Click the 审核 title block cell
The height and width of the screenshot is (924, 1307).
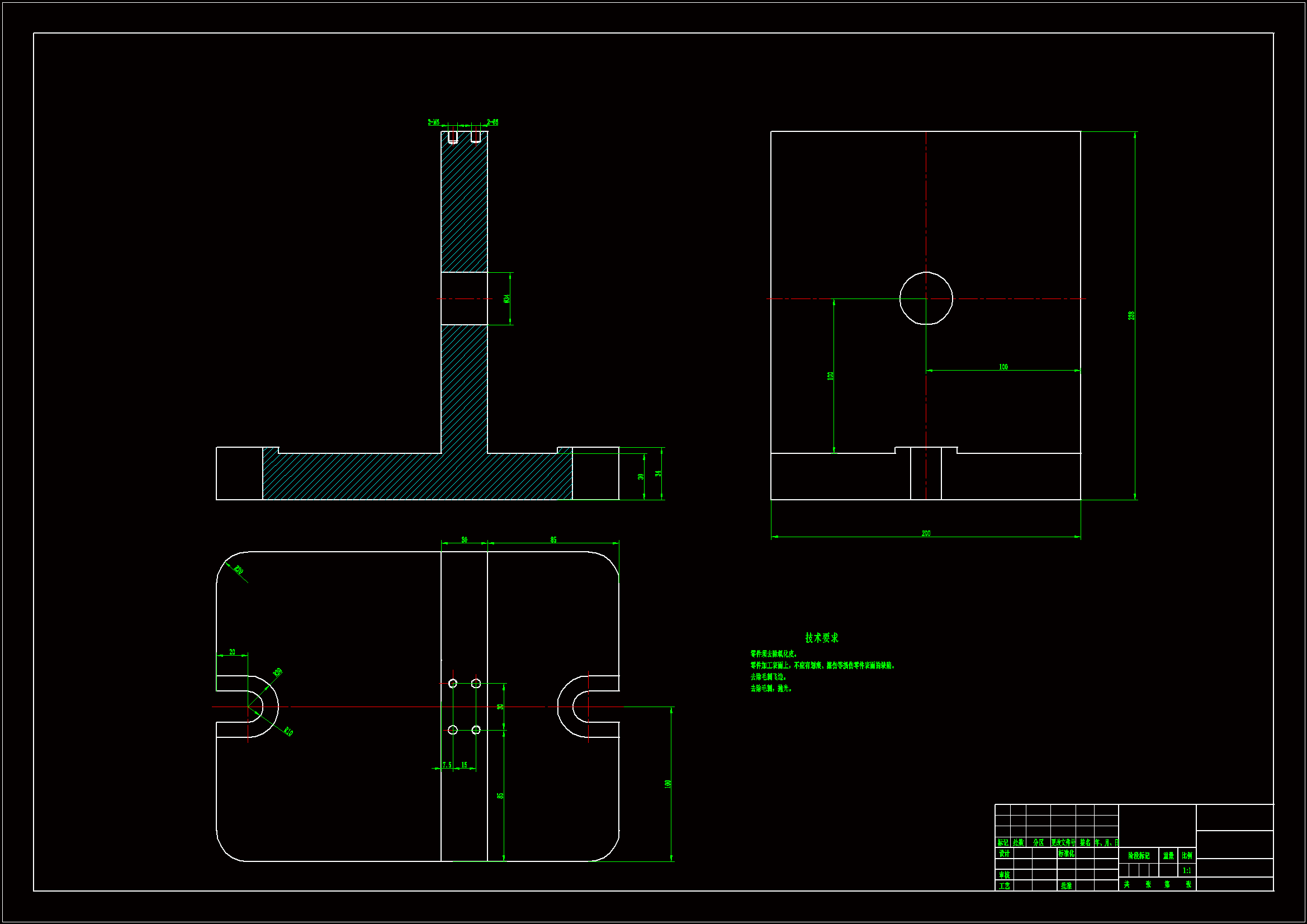(1003, 874)
